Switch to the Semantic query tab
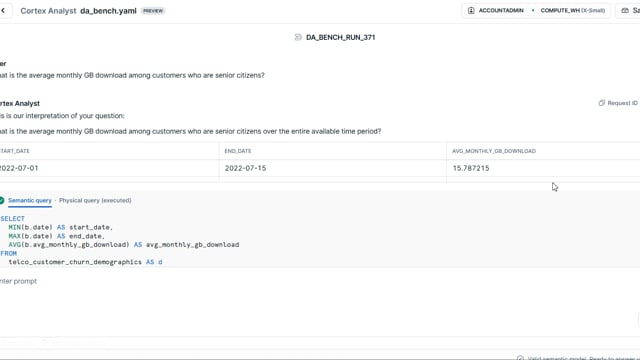Viewport: 640px width, 360px height. (30, 200)
